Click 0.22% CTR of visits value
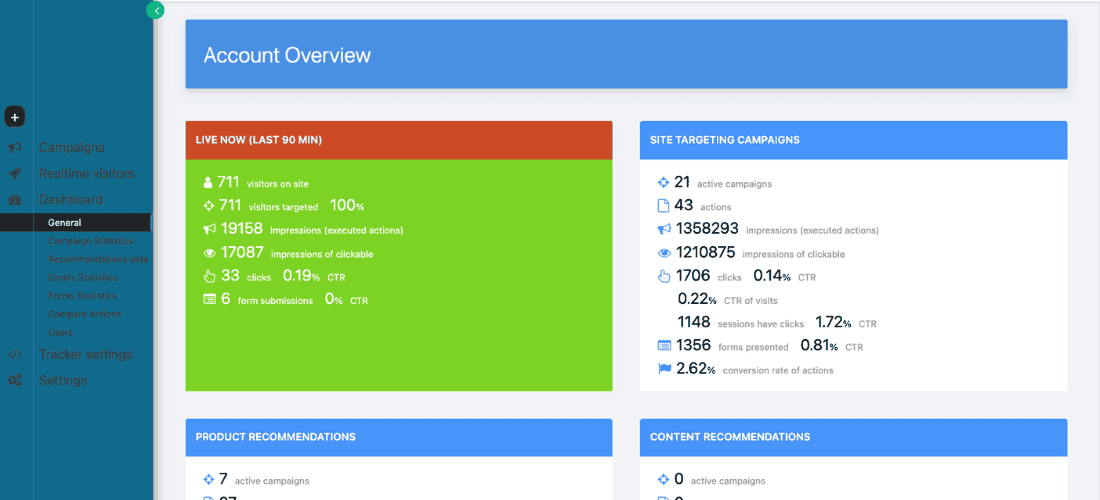The image size is (1100, 500). 697,299
